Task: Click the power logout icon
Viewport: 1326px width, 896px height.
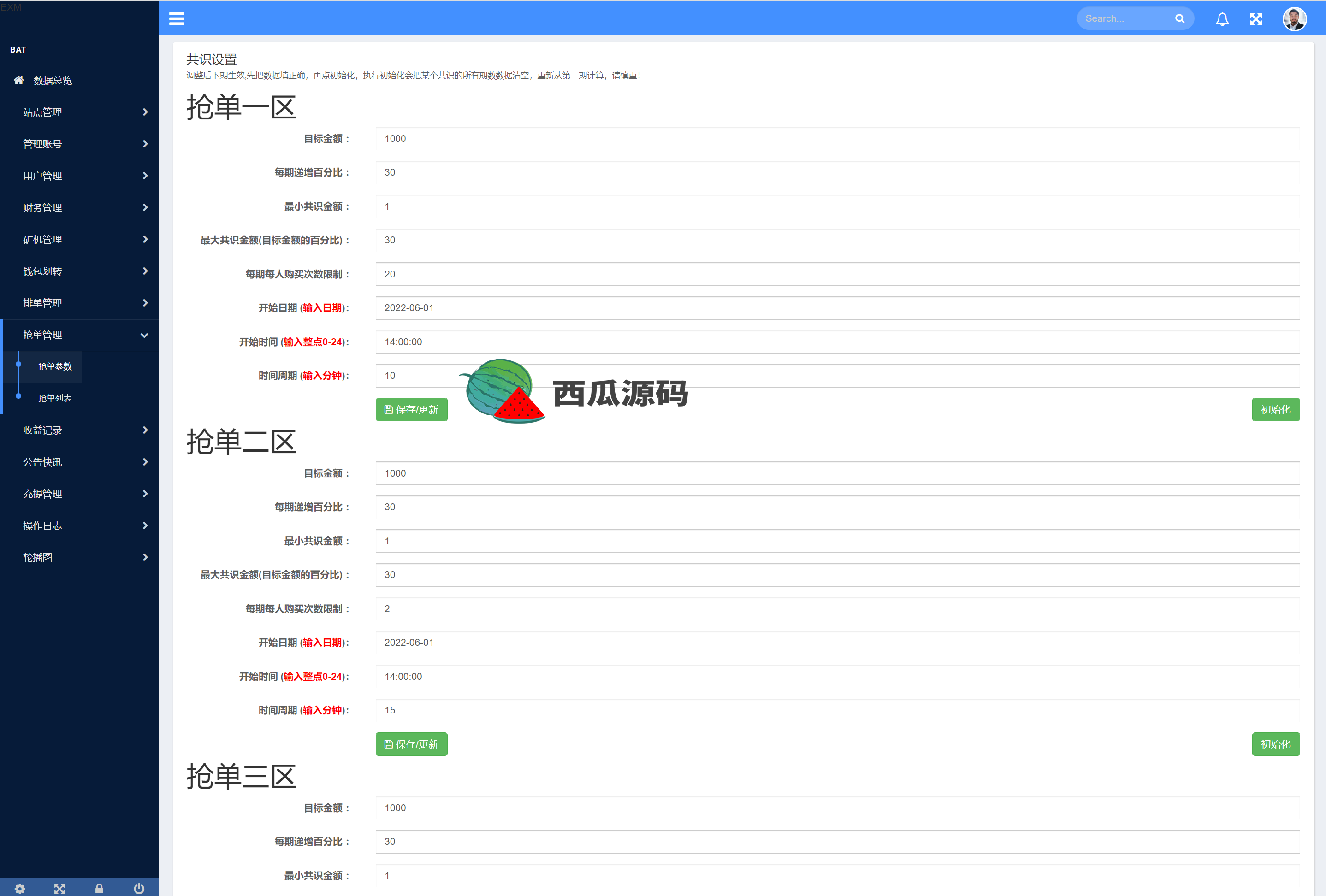Action: (x=139, y=888)
